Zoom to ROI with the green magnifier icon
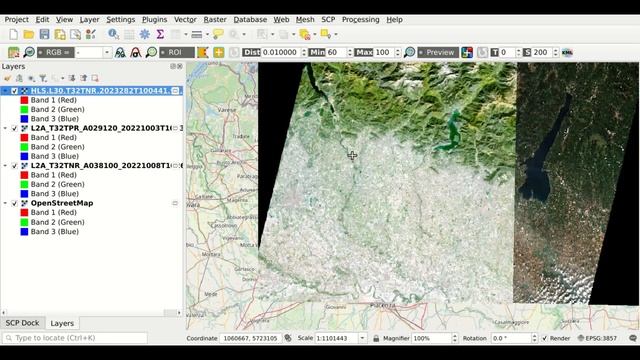The height and width of the screenshot is (360, 640). [151, 52]
